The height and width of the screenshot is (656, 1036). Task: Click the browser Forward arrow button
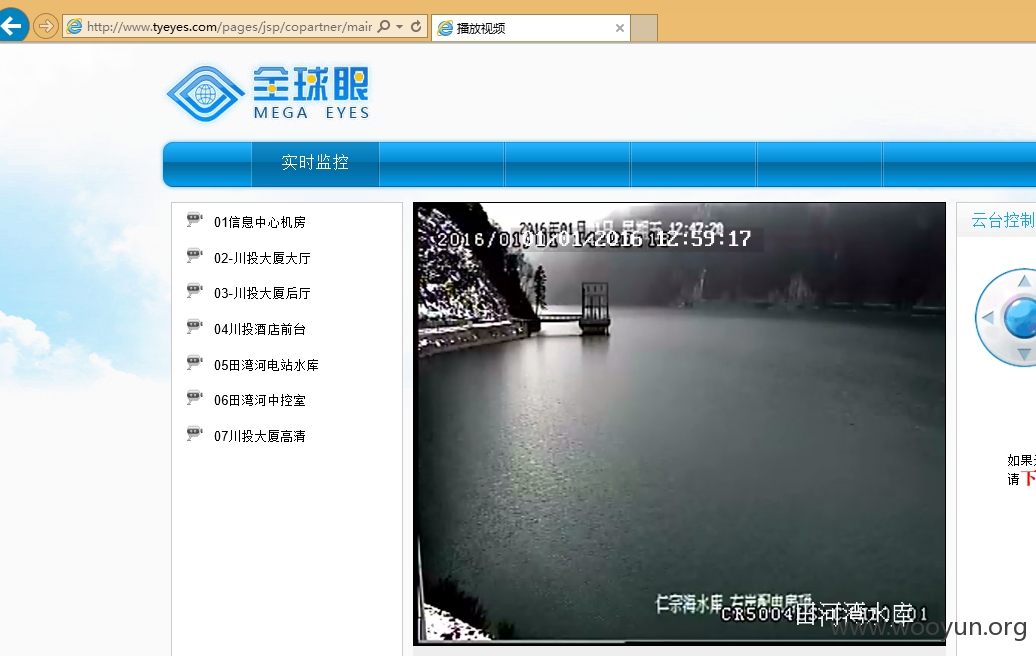[46, 26]
